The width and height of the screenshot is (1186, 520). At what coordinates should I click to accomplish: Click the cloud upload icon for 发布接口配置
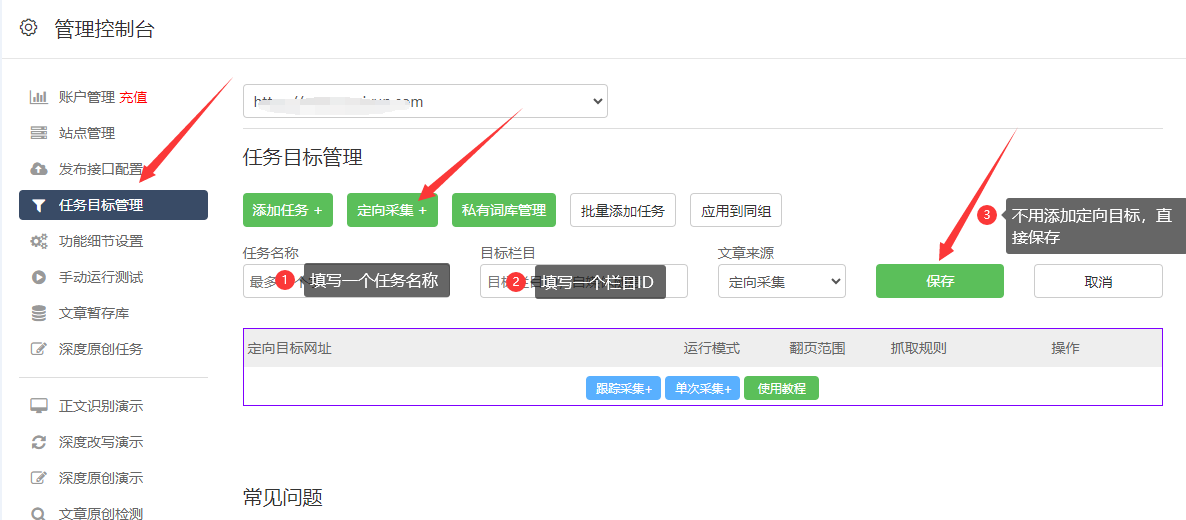click(39, 169)
